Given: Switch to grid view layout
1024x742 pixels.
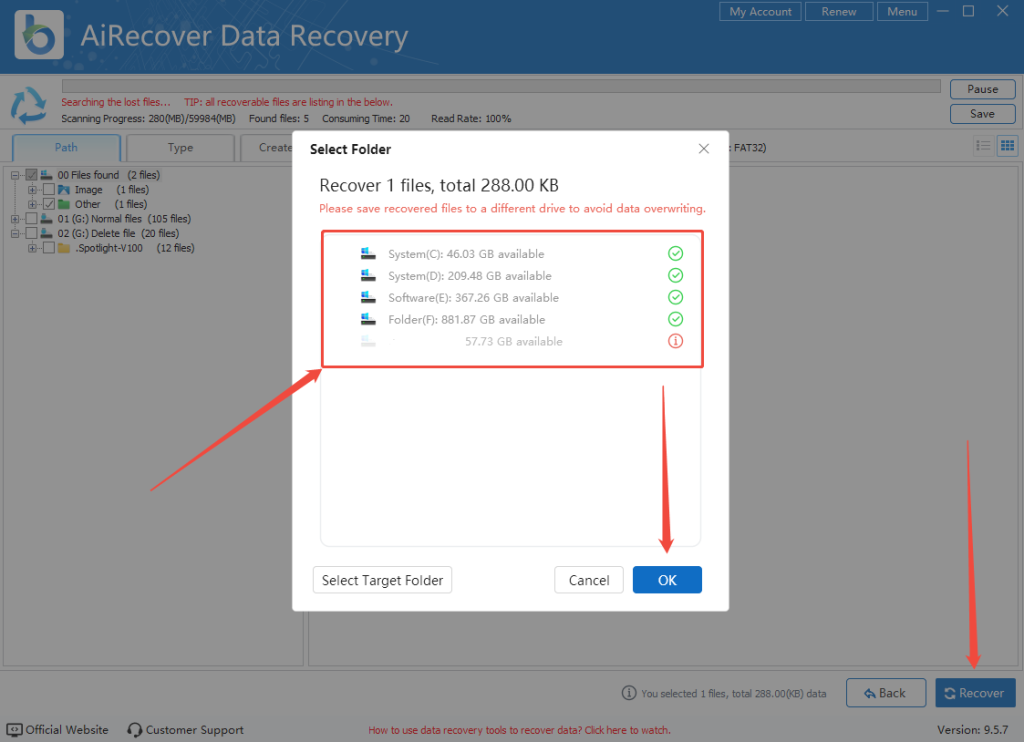Looking at the screenshot, I should tap(1007, 145).
